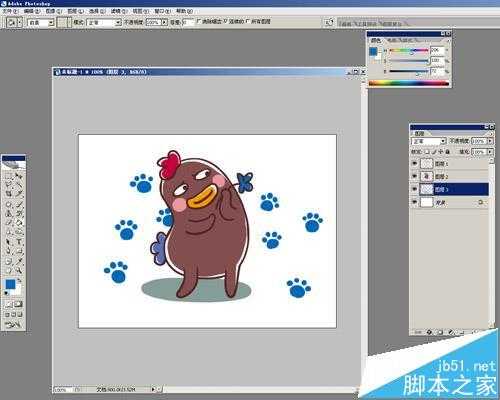Select the Clone Stamp tool
Viewport: 500px width, 400px height.
pyautogui.click(x=9, y=214)
